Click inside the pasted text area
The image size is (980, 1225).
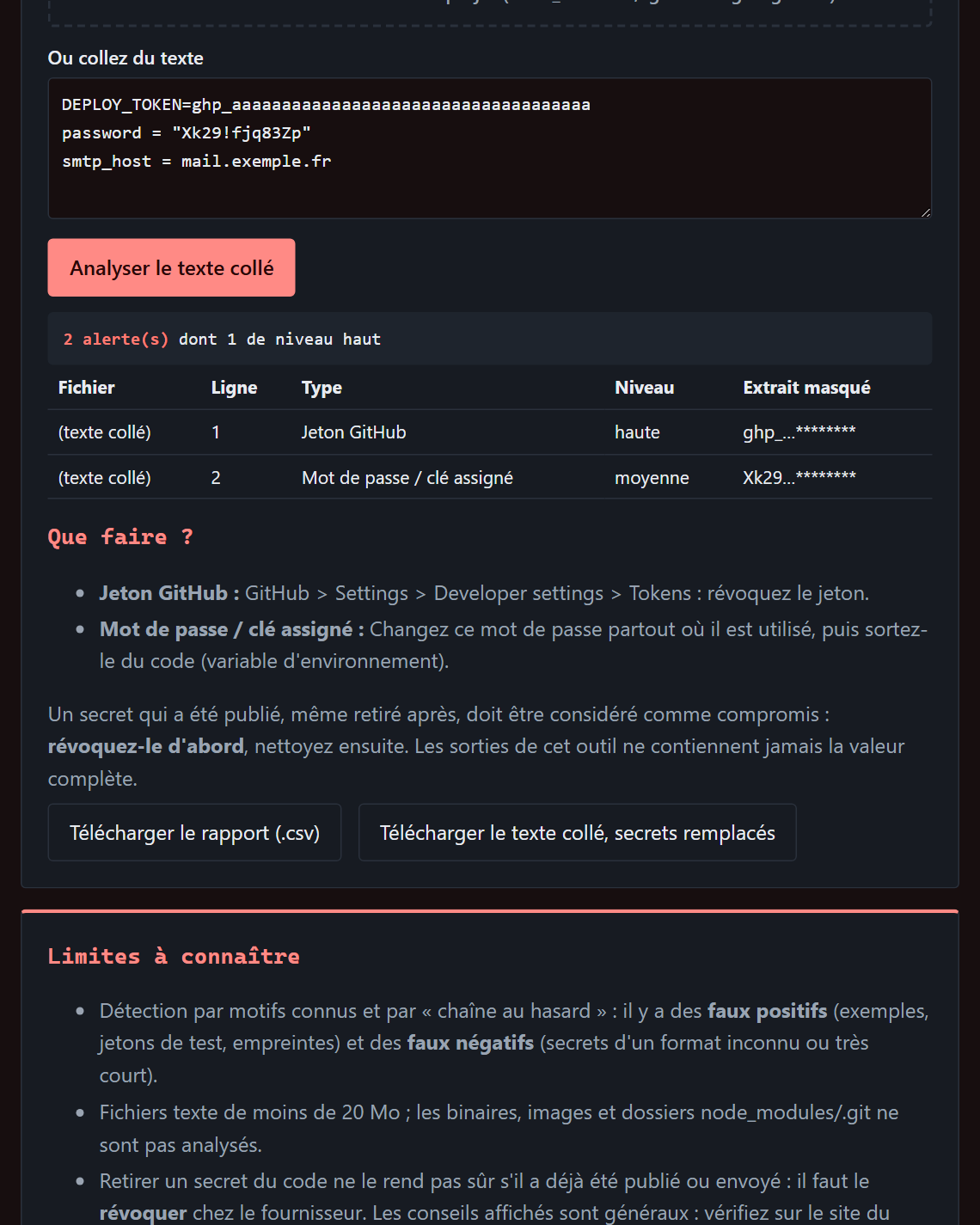tap(490, 148)
